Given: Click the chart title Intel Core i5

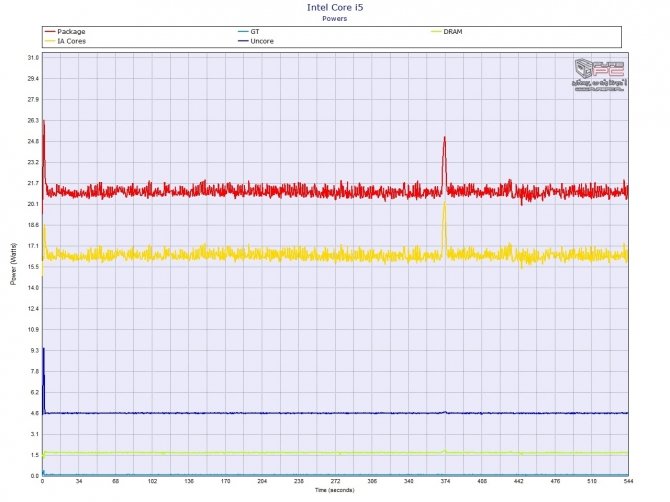Looking at the screenshot, I should (335, 7).
